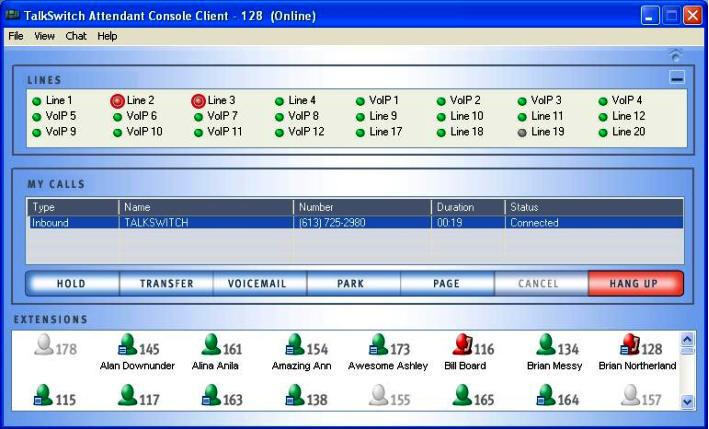Collapse the Lines panel
The width and height of the screenshot is (709, 429).
pos(677,78)
